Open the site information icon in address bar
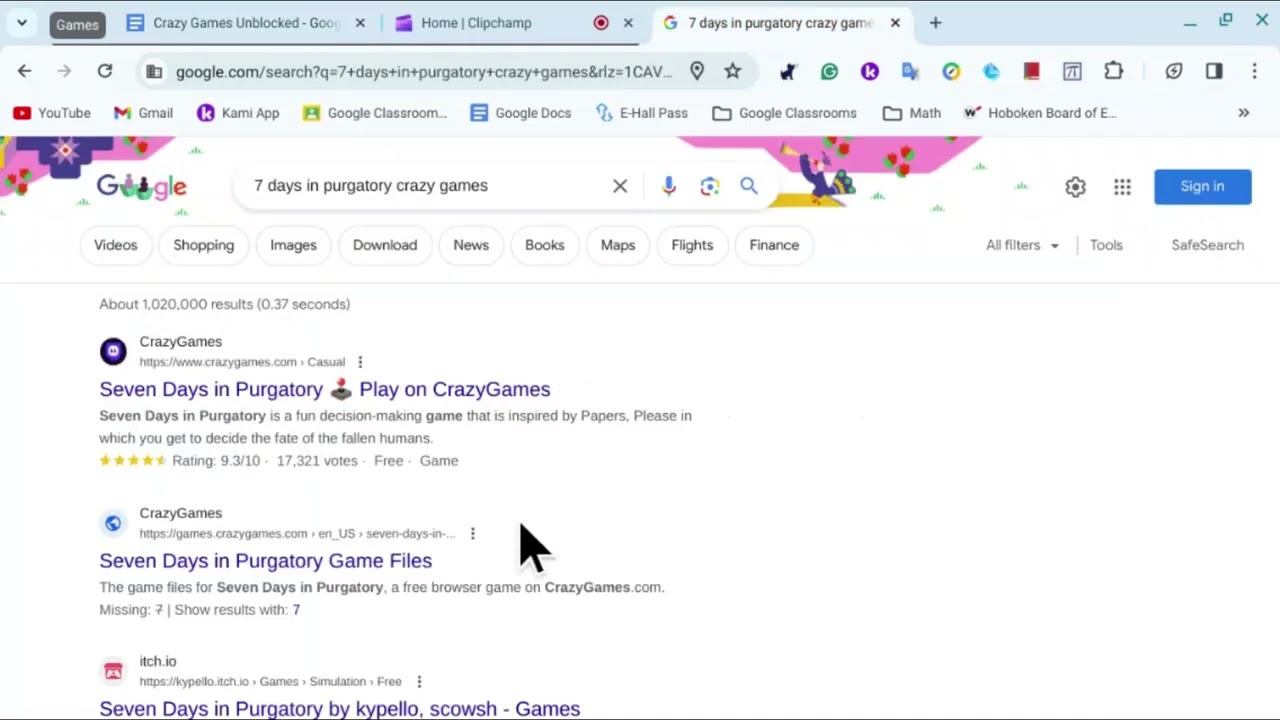This screenshot has width=1280, height=720. click(153, 72)
